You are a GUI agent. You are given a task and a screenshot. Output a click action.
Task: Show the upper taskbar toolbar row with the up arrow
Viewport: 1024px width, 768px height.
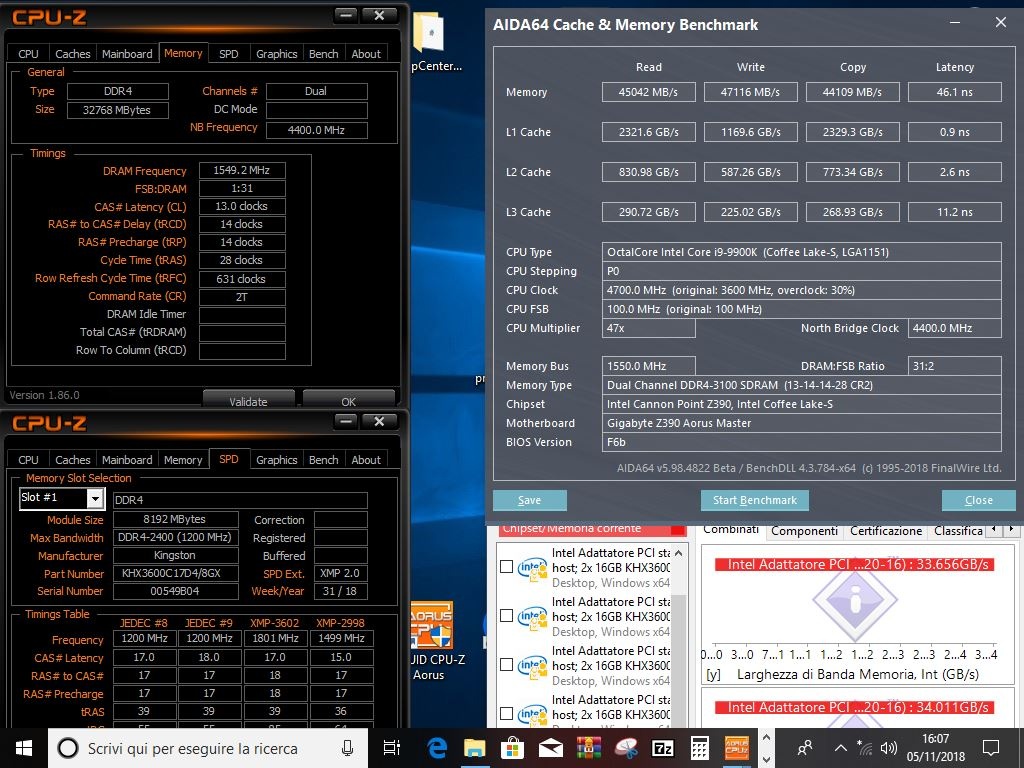click(766, 737)
